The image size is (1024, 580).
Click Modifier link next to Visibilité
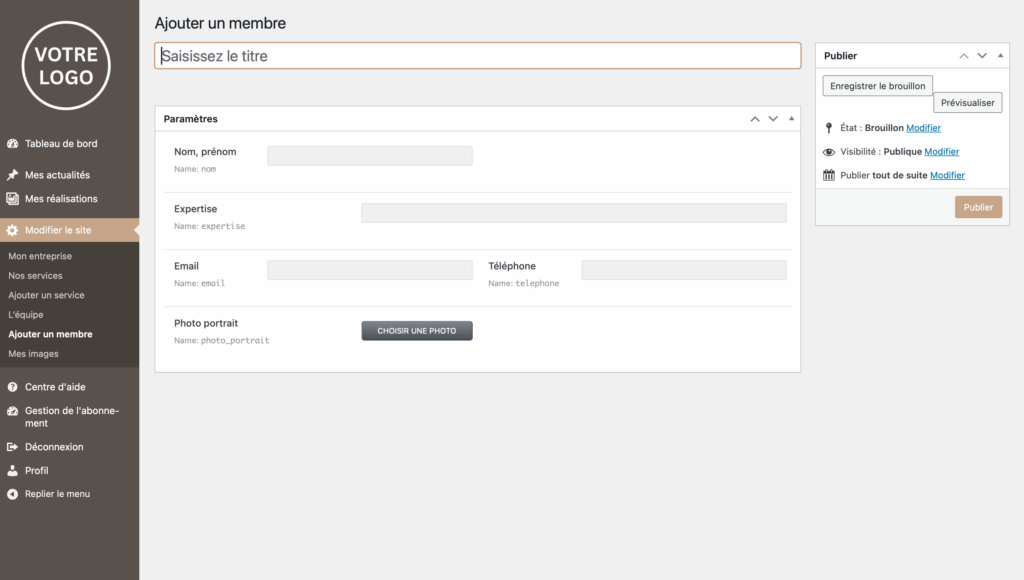click(x=941, y=152)
